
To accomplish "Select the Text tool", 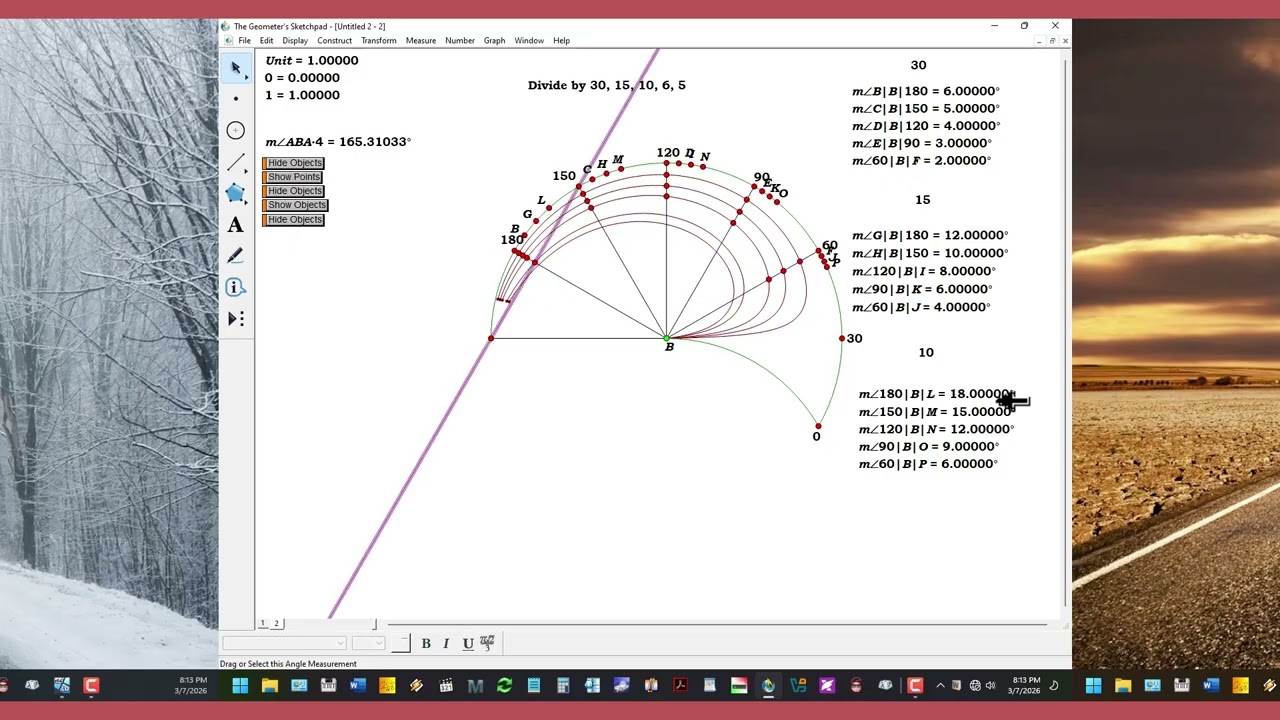I will click(x=236, y=225).
